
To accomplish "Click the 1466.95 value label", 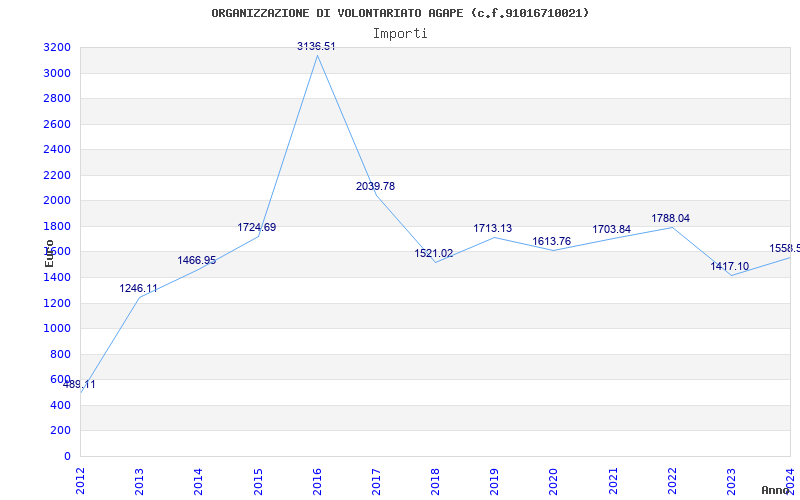I will pos(197,260).
